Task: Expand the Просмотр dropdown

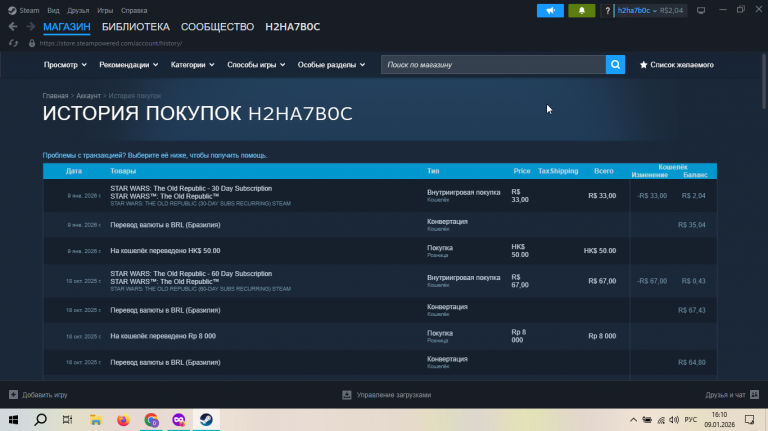Action: click(65, 65)
